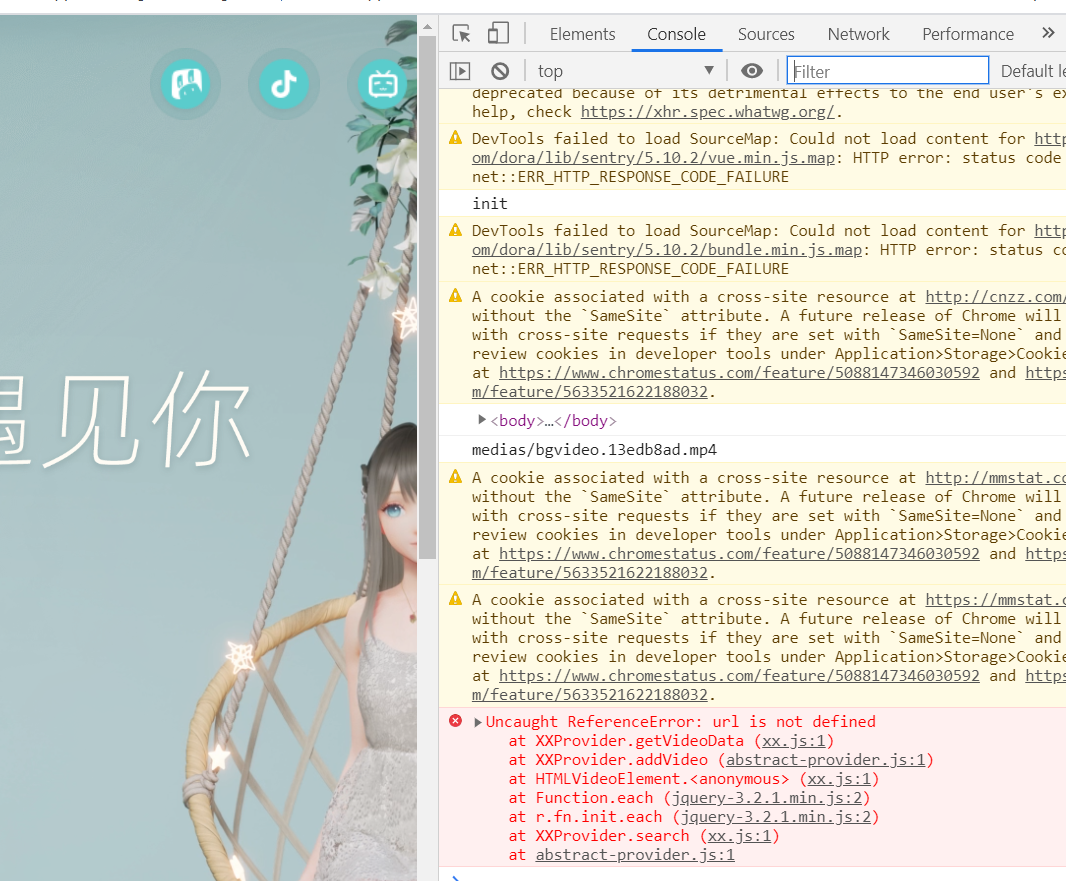
Task: Open the more tabs chevron in DevTools
Action: [x=1048, y=33]
